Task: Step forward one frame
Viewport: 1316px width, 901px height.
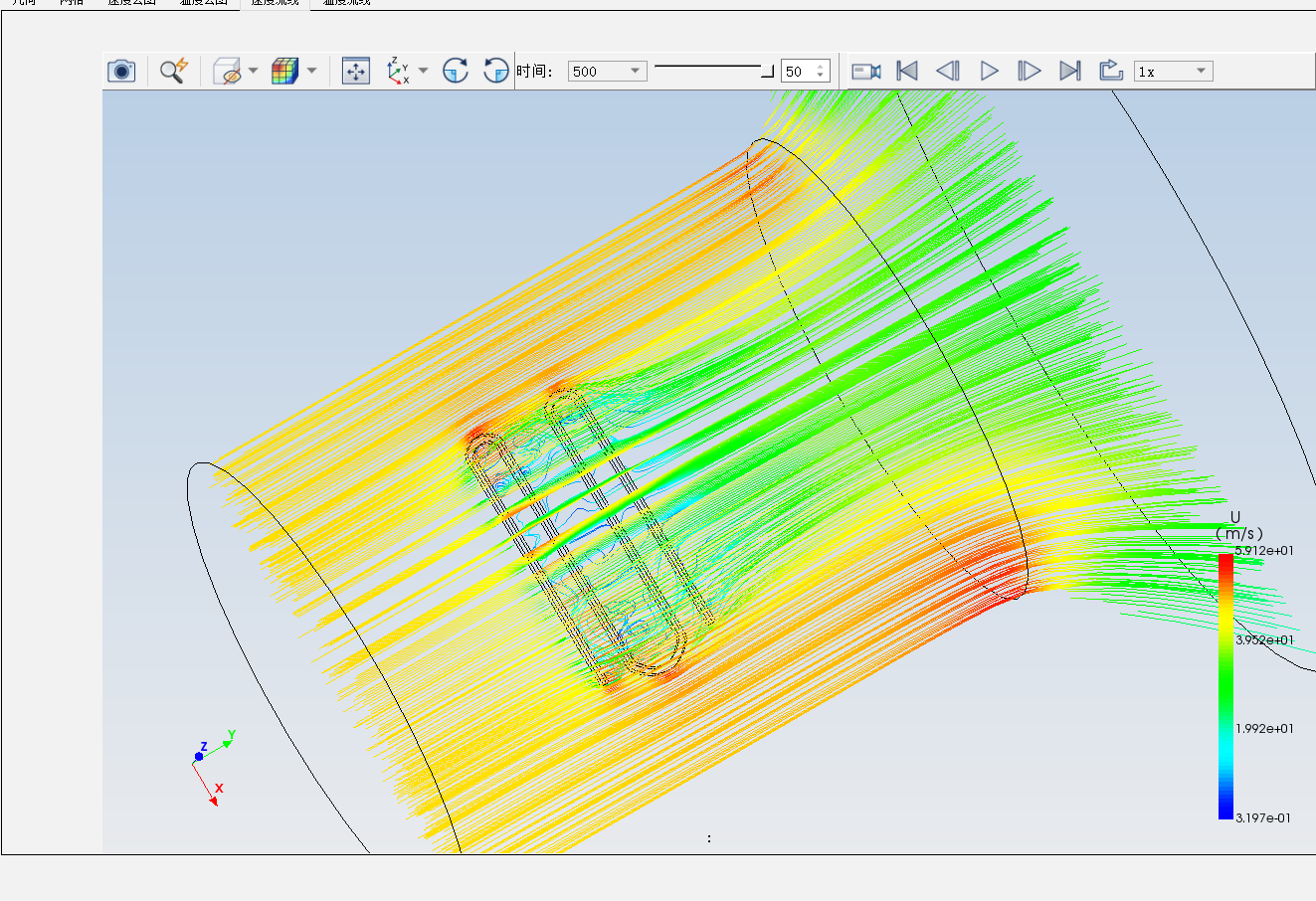Action: [1030, 71]
